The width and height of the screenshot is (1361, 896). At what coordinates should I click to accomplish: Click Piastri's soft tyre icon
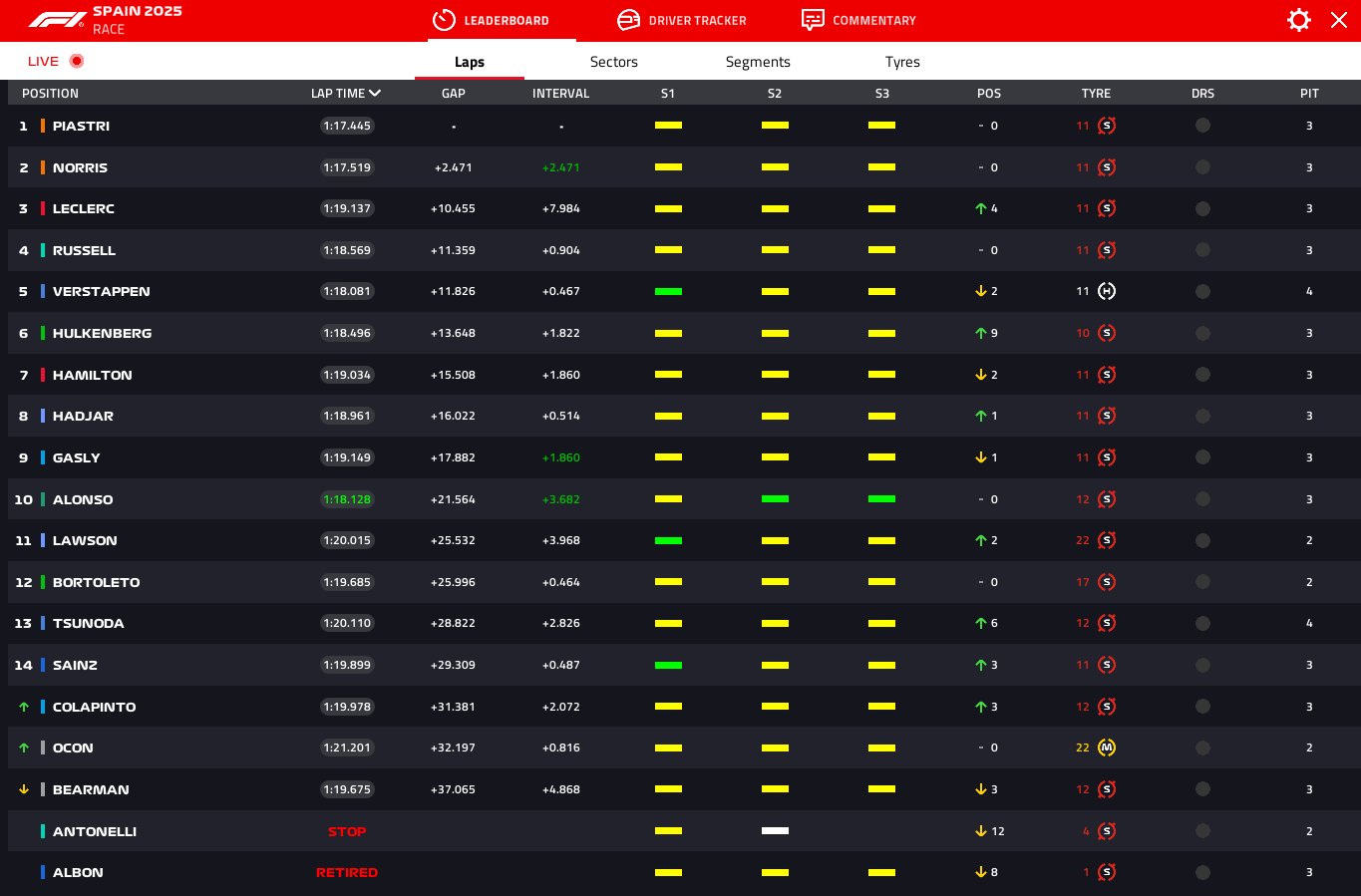1107,126
